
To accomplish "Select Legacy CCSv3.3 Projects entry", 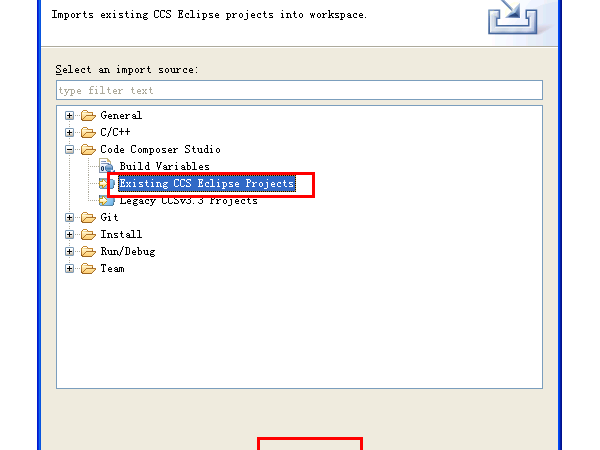I will coord(188,200).
